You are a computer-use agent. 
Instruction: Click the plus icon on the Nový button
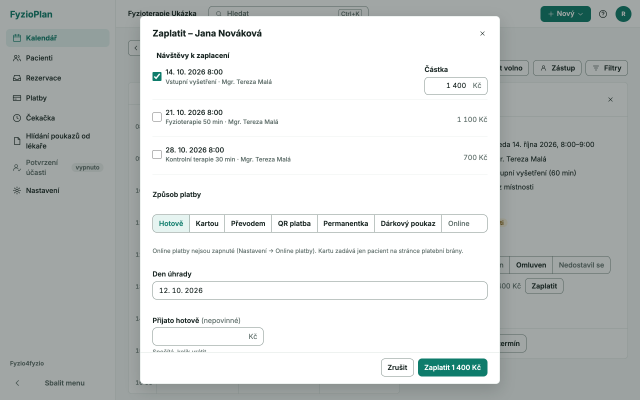(x=551, y=14)
